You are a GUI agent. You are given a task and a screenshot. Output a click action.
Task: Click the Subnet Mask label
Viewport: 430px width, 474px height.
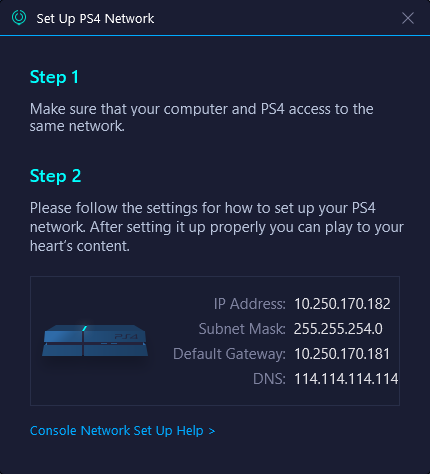coord(242,329)
